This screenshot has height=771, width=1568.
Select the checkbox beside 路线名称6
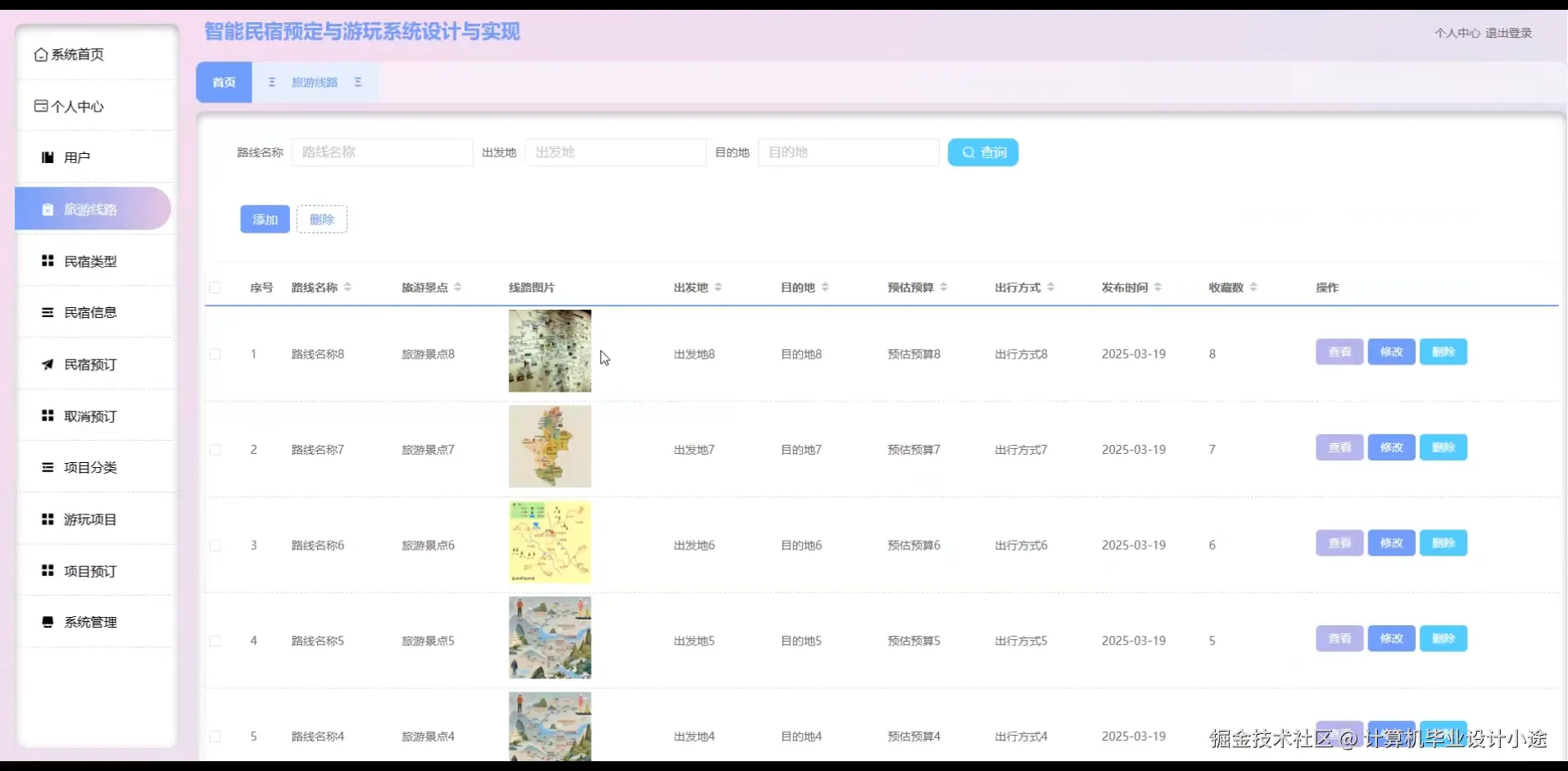tap(215, 545)
